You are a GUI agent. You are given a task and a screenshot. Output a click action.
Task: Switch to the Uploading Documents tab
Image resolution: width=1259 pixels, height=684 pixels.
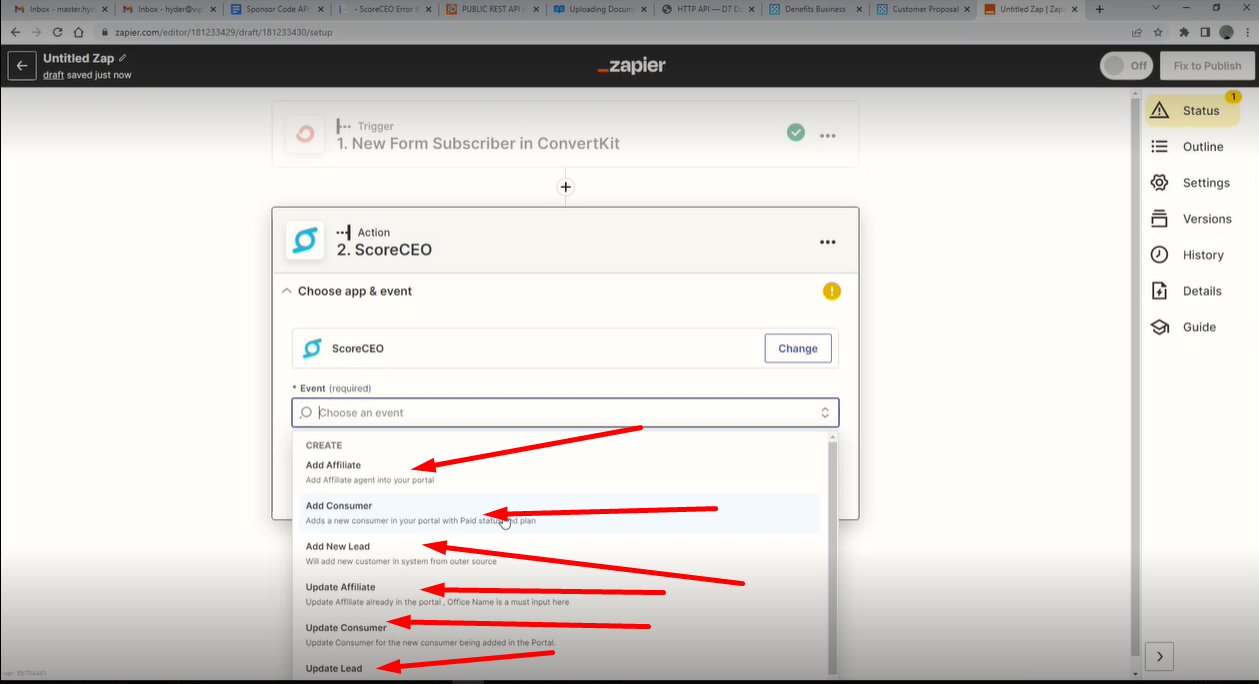click(x=601, y=9)
